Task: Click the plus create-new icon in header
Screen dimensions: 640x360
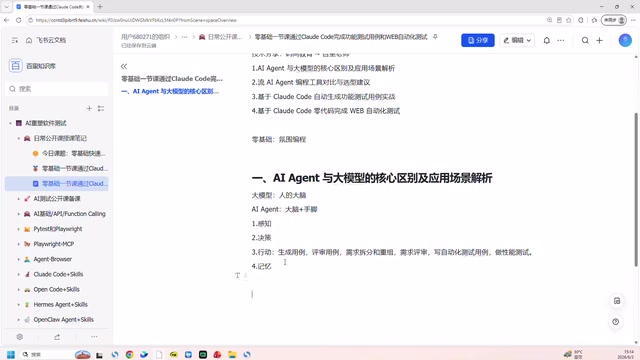Action: [x=599, y=40]
